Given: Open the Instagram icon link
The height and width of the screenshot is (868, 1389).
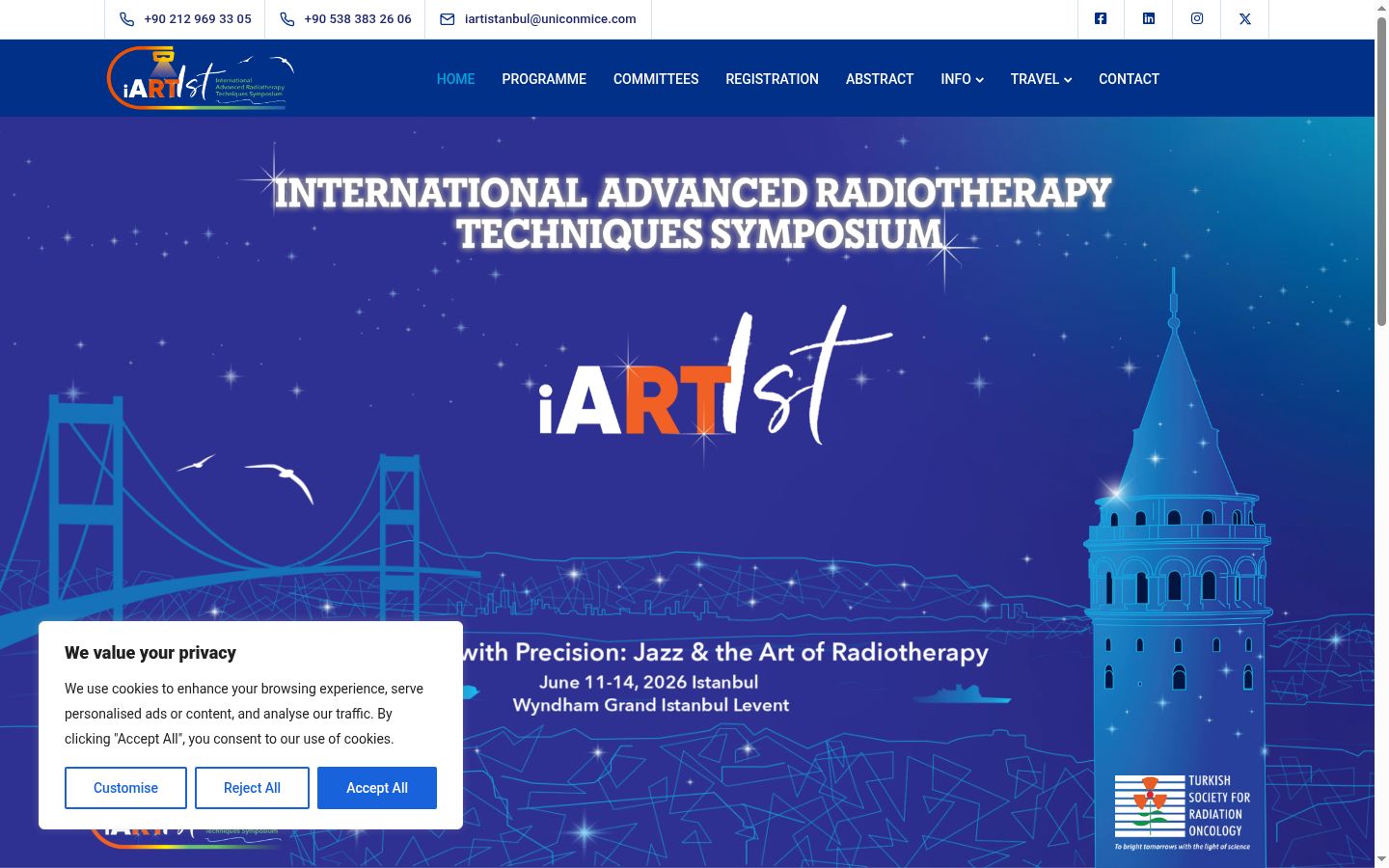Looking at the screenshot, I should [x=1197, y=18].
